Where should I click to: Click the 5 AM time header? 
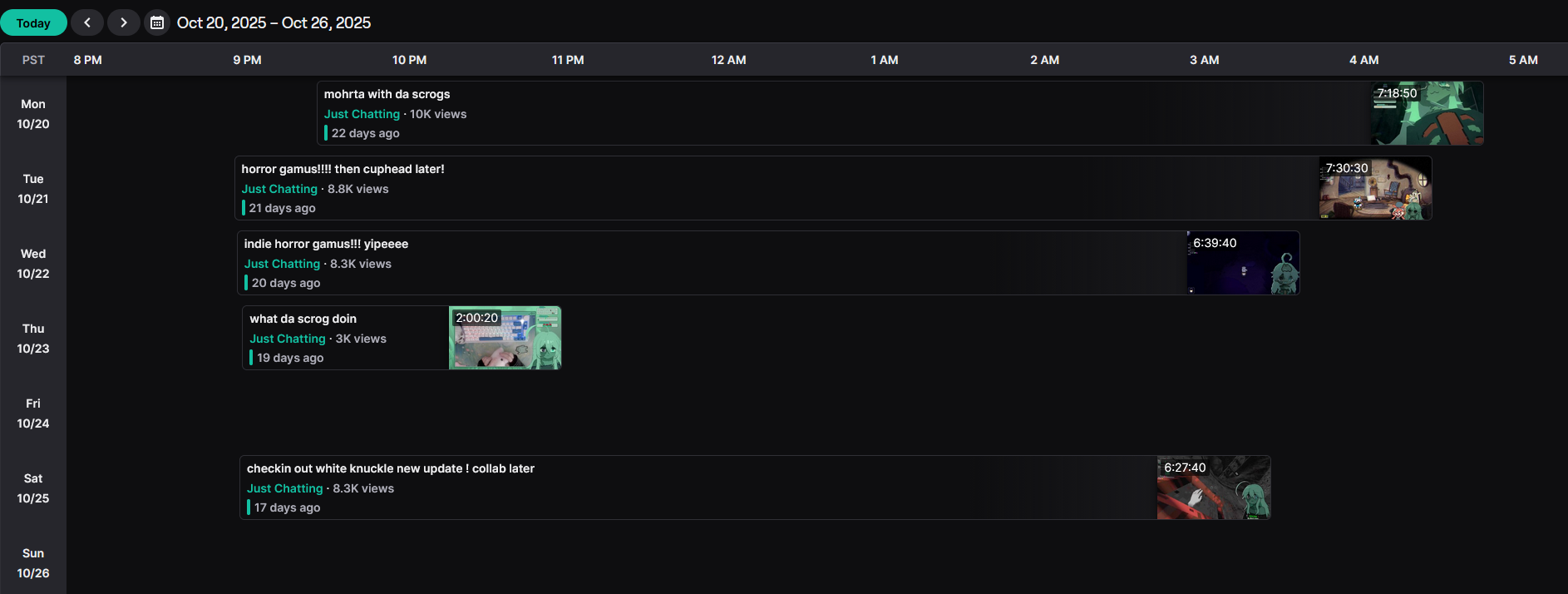tap(1523, 60)
